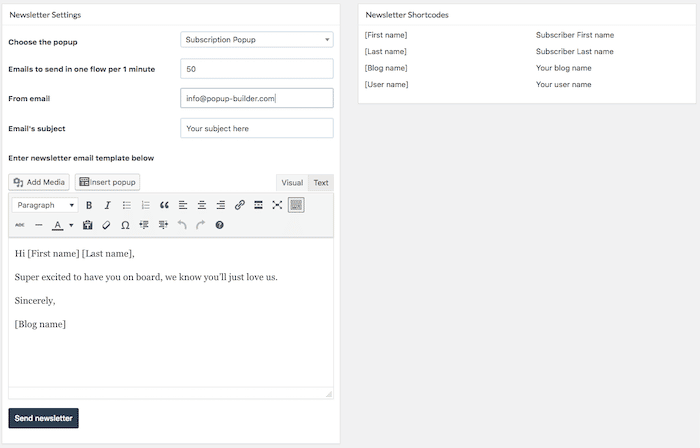
Task: Click the Subscriber First name description
Action: click(x=575, y=35)
